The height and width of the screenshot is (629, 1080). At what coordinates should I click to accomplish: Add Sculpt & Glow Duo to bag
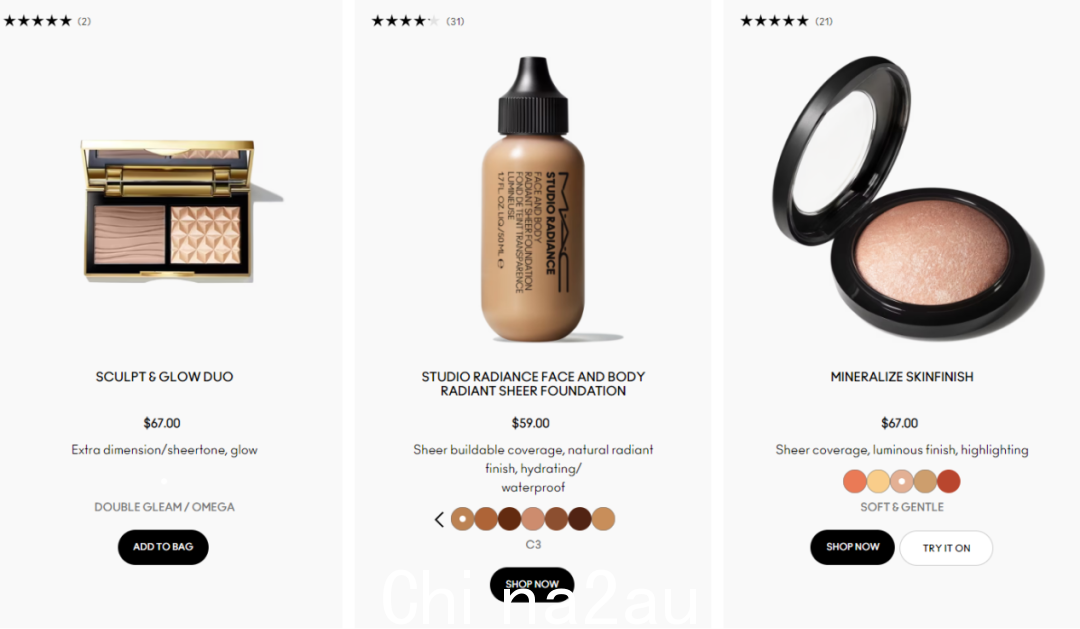[x=163, y=547]
